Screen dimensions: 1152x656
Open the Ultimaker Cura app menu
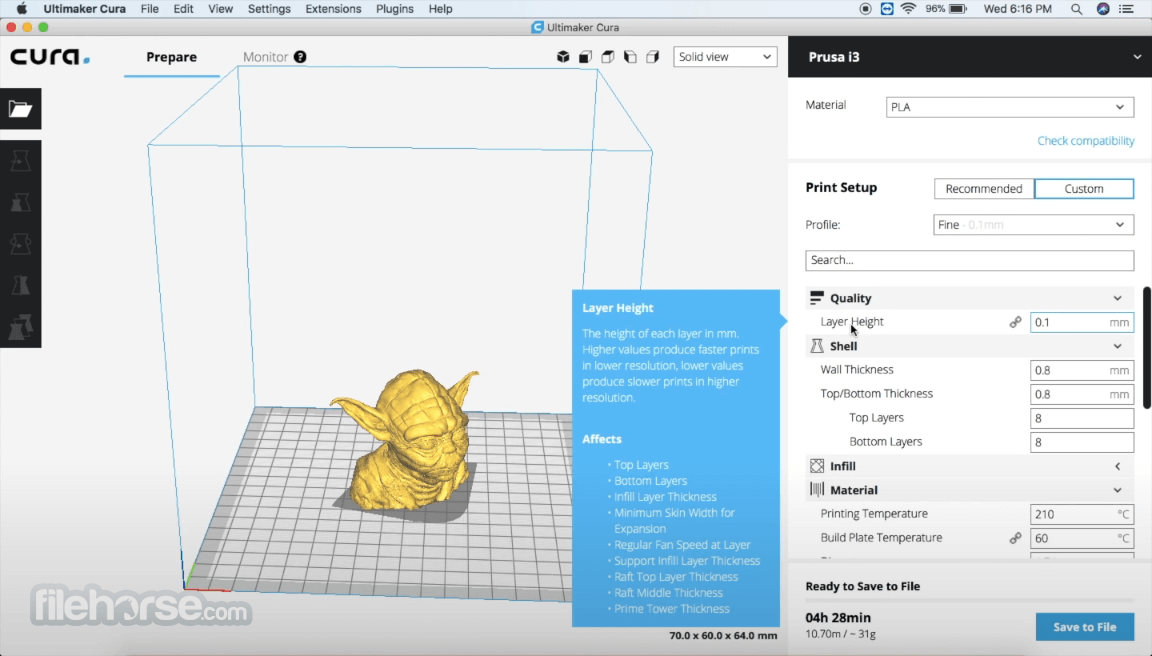[x=84, y=9]
